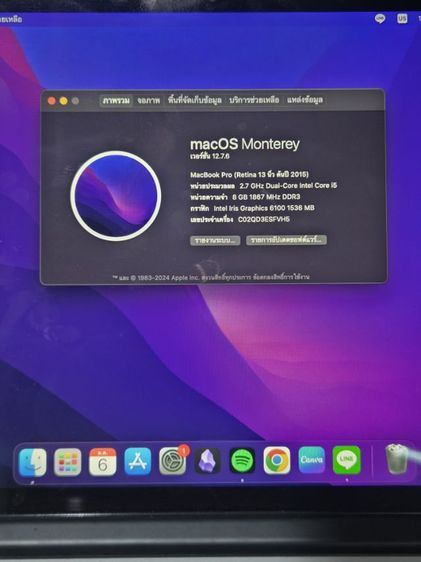This screenshot has width=421, height=562.
Task: Minimize the About This Mac window
Action: tap(63, 101)
